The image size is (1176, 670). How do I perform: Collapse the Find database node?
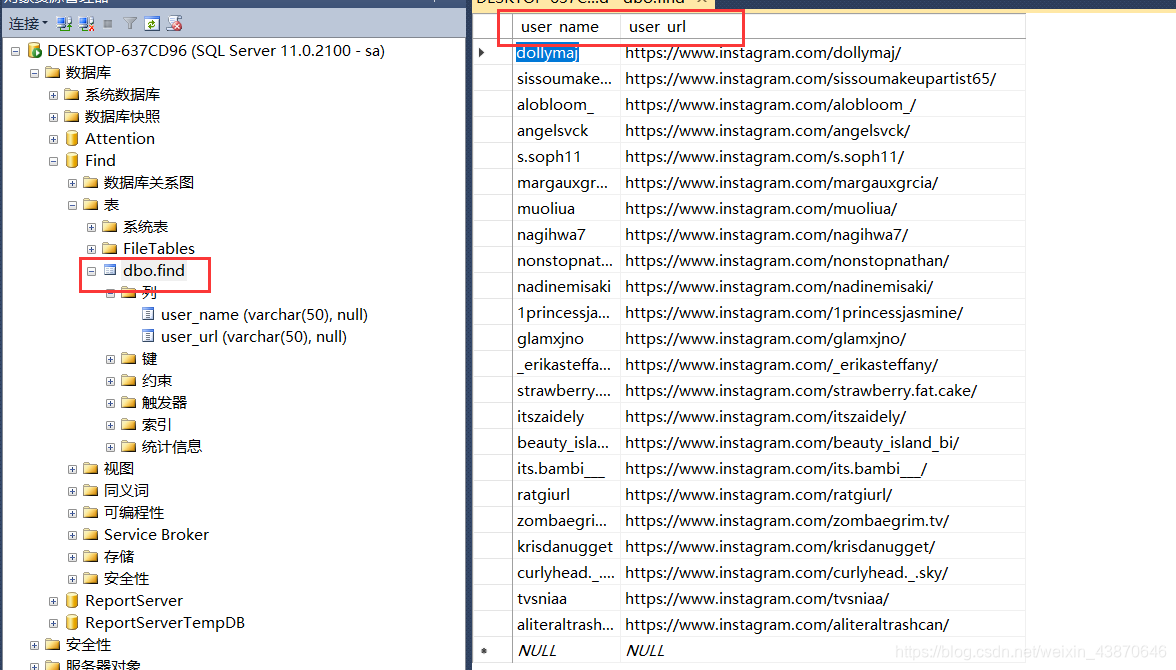click(53, 161)
